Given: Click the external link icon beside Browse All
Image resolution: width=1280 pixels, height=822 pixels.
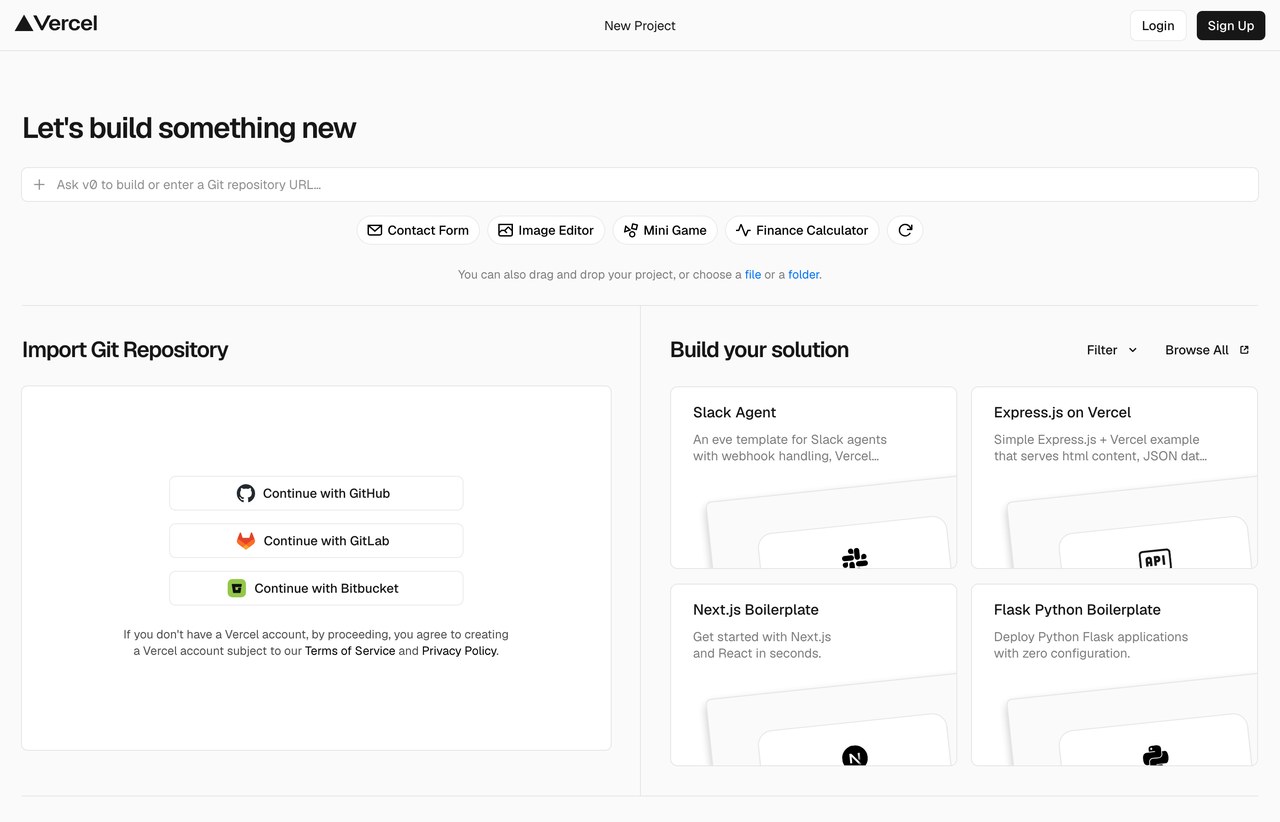Looking at the screenshot, I should point(1245,350).
